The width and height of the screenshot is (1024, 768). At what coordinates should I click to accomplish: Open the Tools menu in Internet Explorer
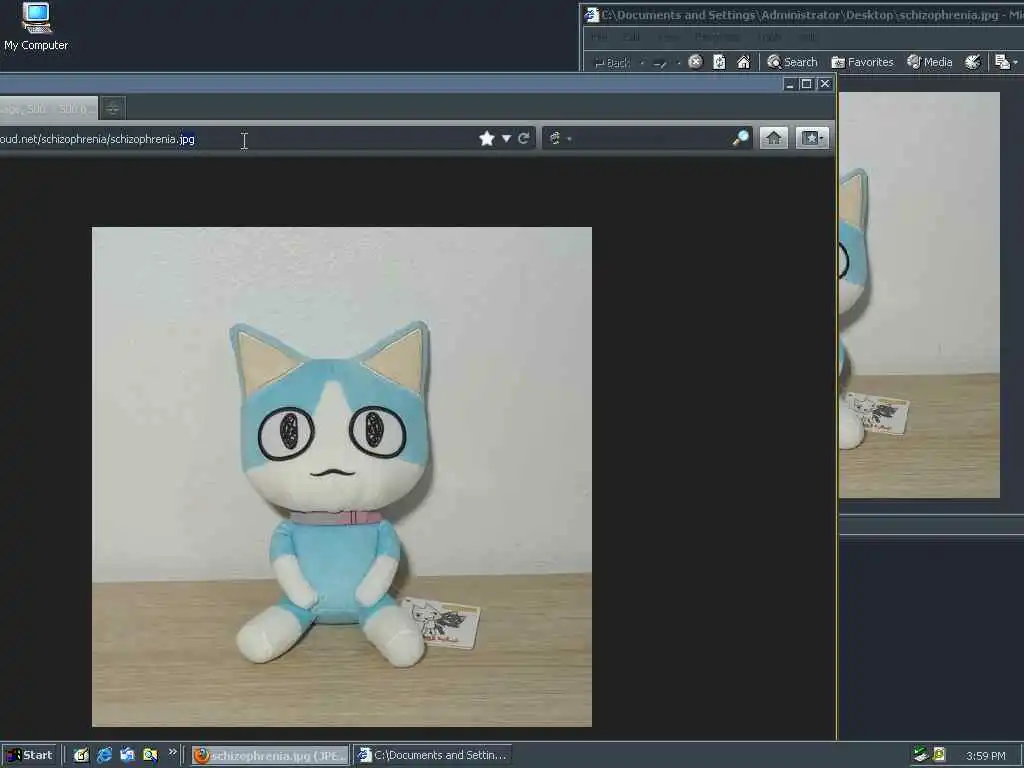coord(769,37)
